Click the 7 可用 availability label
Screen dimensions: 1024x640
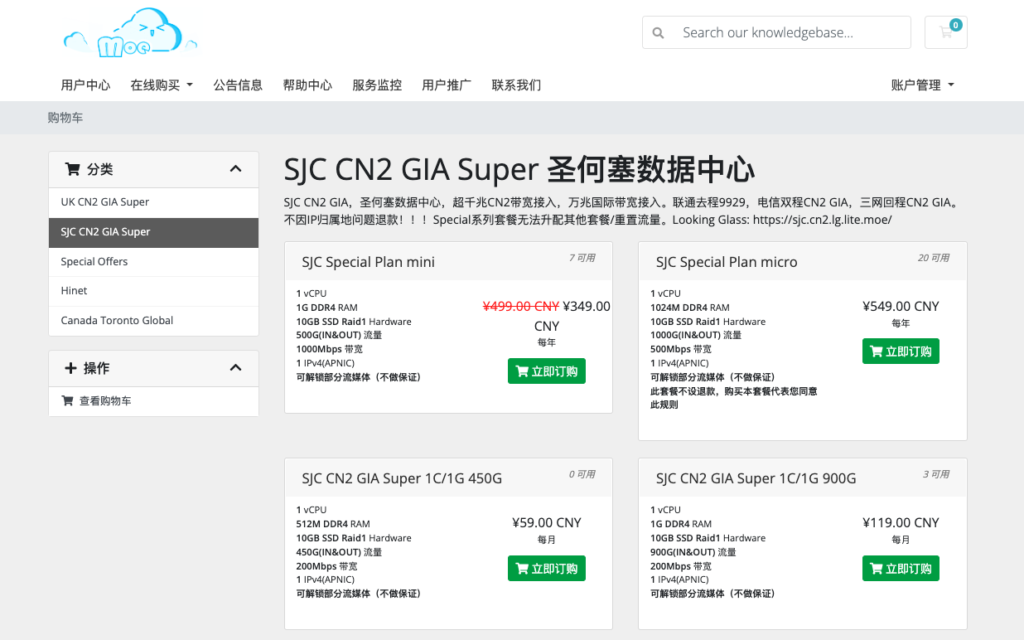pyautogui.click(x=582, y=258)
